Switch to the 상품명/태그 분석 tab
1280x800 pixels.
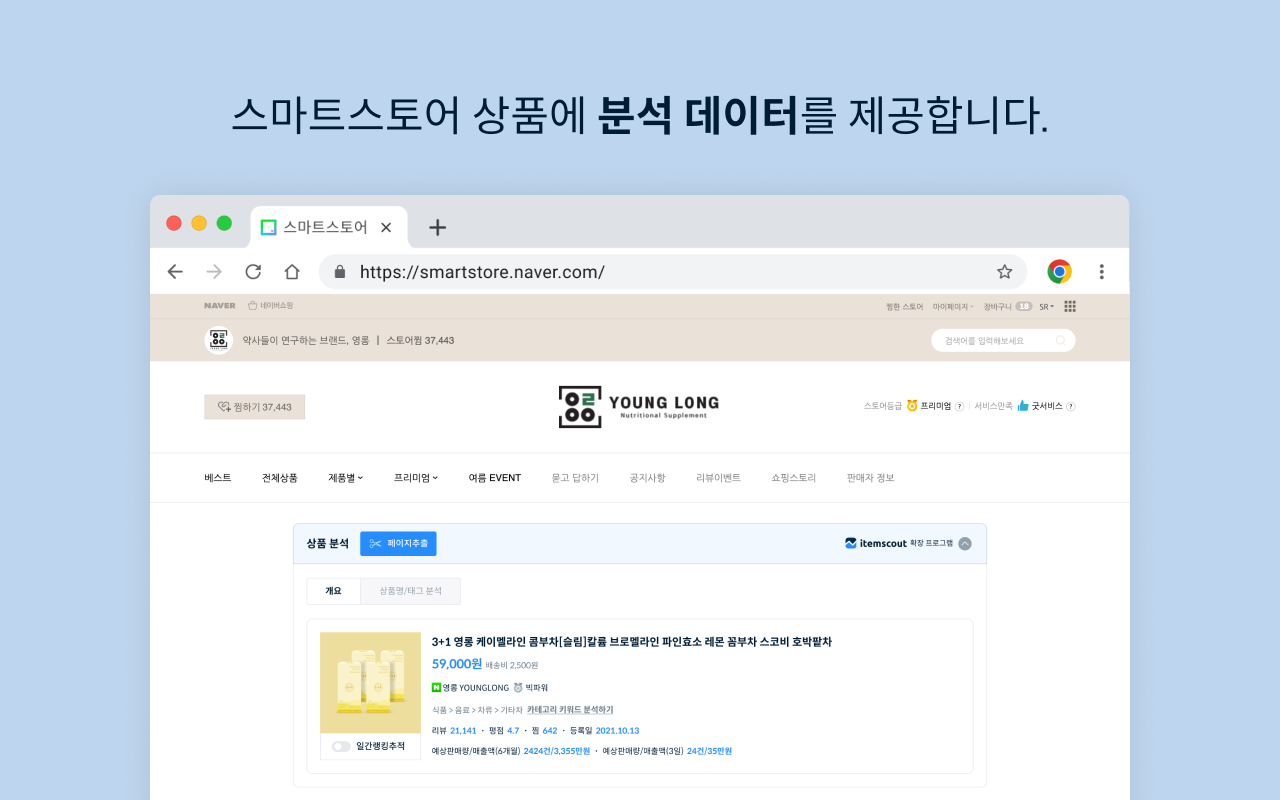(x=410, y=590)
